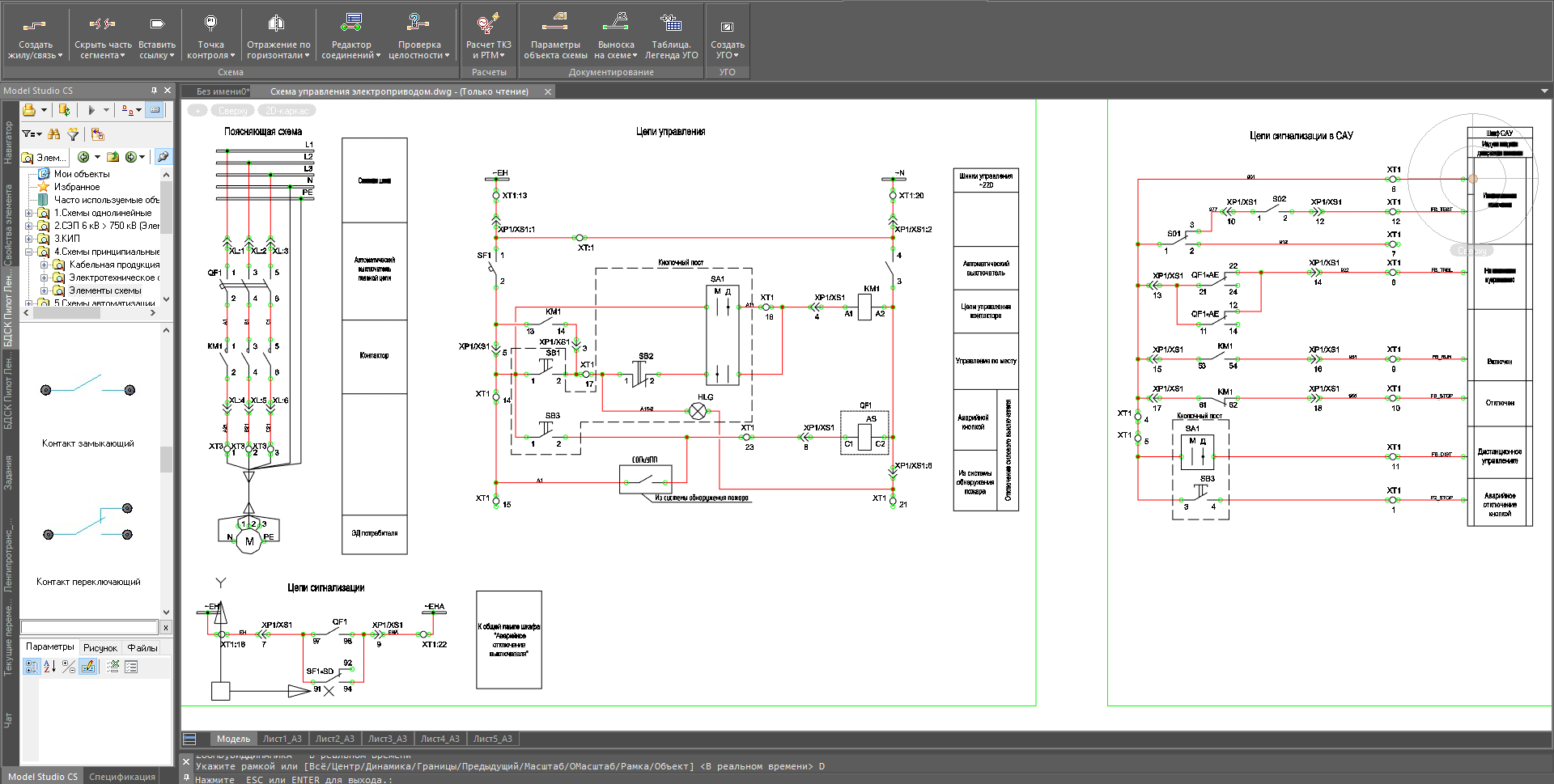Open the play button dropdown arrow
Screen dimensions: 1554x784
[x=106, y=110]
